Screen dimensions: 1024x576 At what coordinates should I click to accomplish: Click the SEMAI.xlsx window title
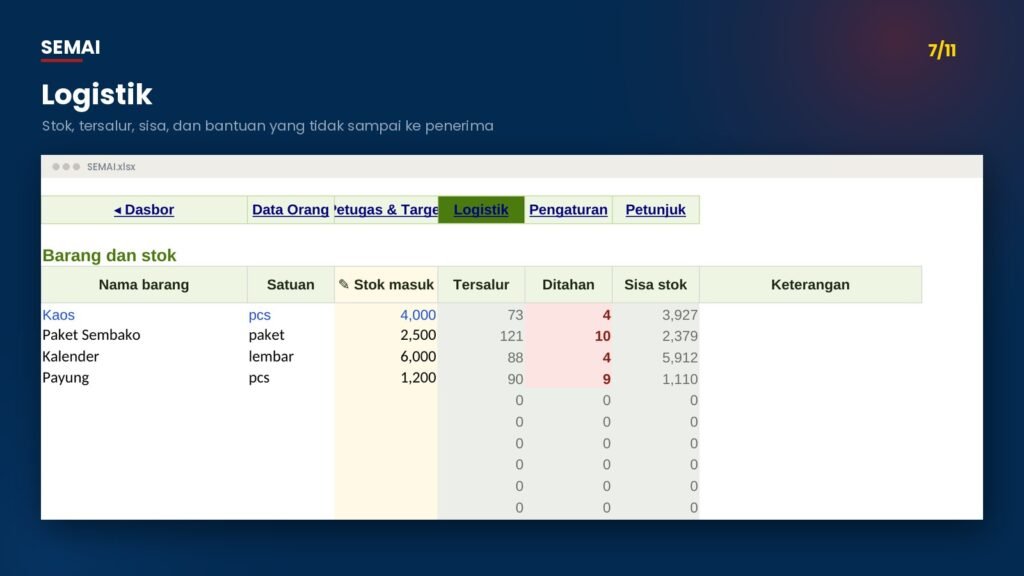[x=111, y=167]
